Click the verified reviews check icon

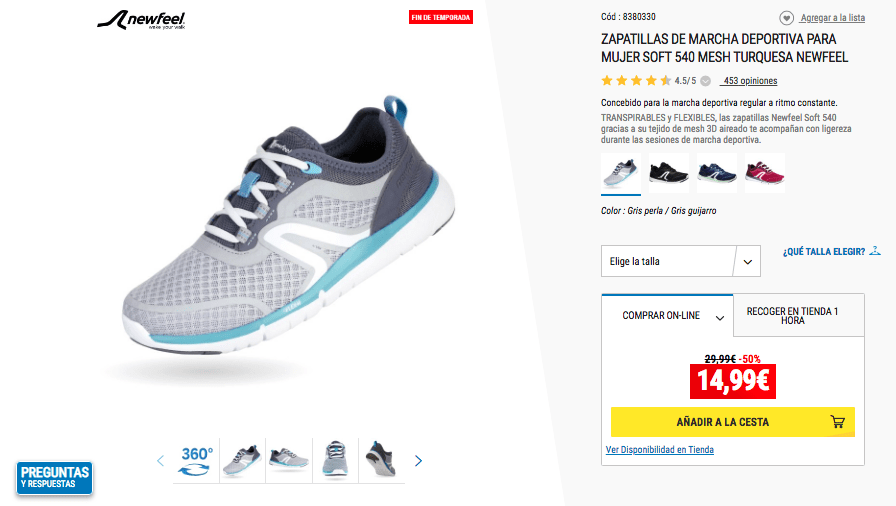tap(706, 81)
